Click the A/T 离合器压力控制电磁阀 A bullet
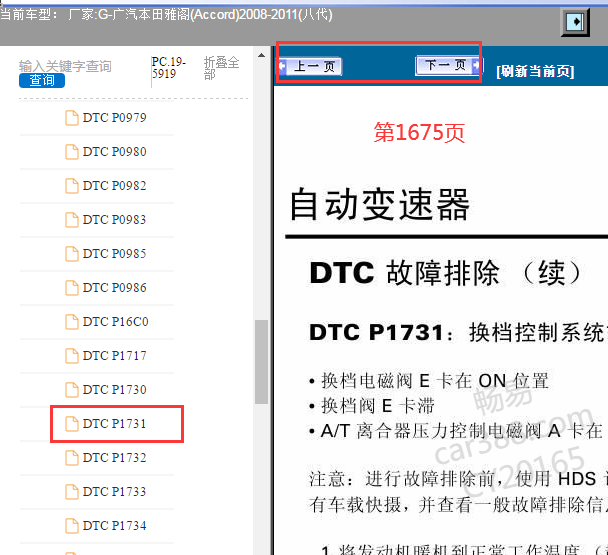 click(x=458, y=431)
